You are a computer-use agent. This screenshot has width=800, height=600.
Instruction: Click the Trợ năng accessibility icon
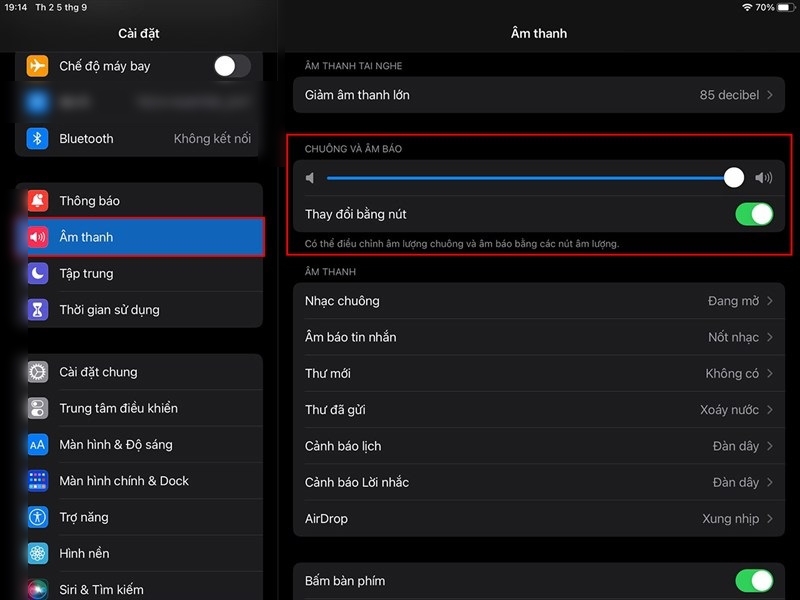[x=38, y=517]
